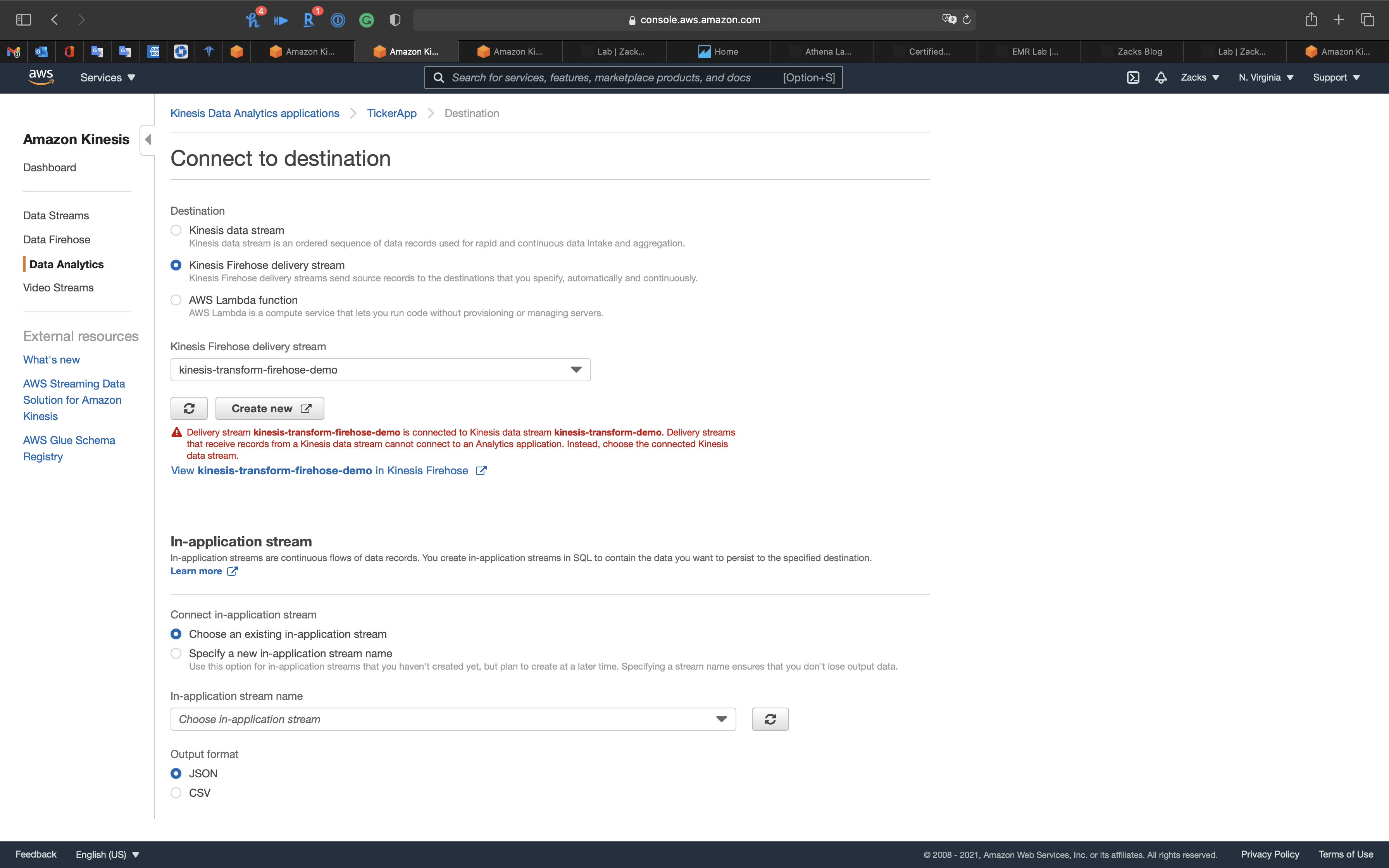Open the Services menu
Screen dimensions: 1389x868
(107, 77)
